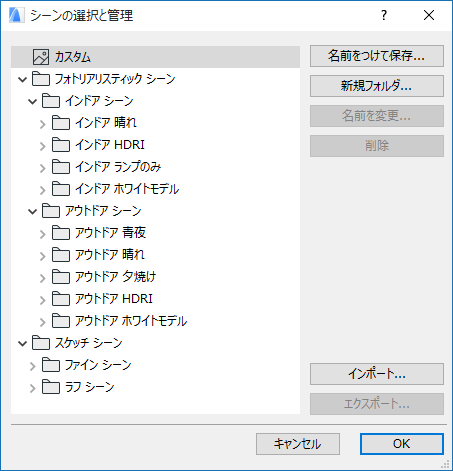Click the アウトドア シーン folder icon
Screen dimensions: 453x471
pyautogui.click(x=51, y=211)
